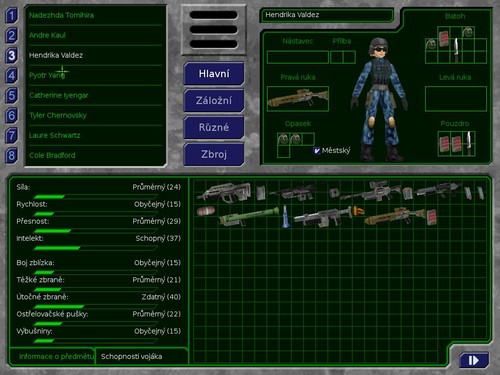Select the combat knife in the Pouzdro slot
This screenshot has width=500, height=375.
[x=469, y=143]
